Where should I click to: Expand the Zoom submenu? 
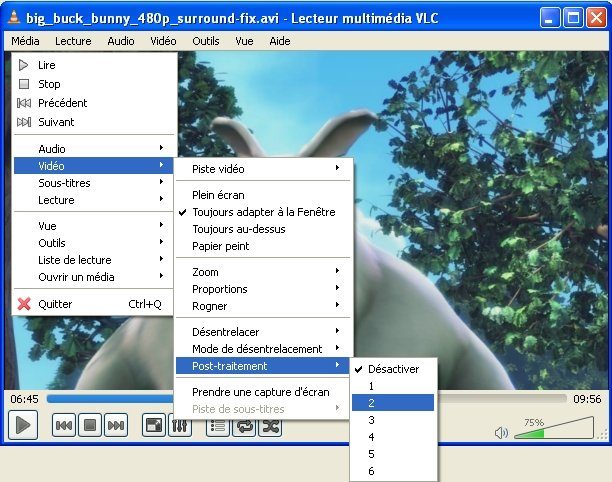click(x=264, y=272)
